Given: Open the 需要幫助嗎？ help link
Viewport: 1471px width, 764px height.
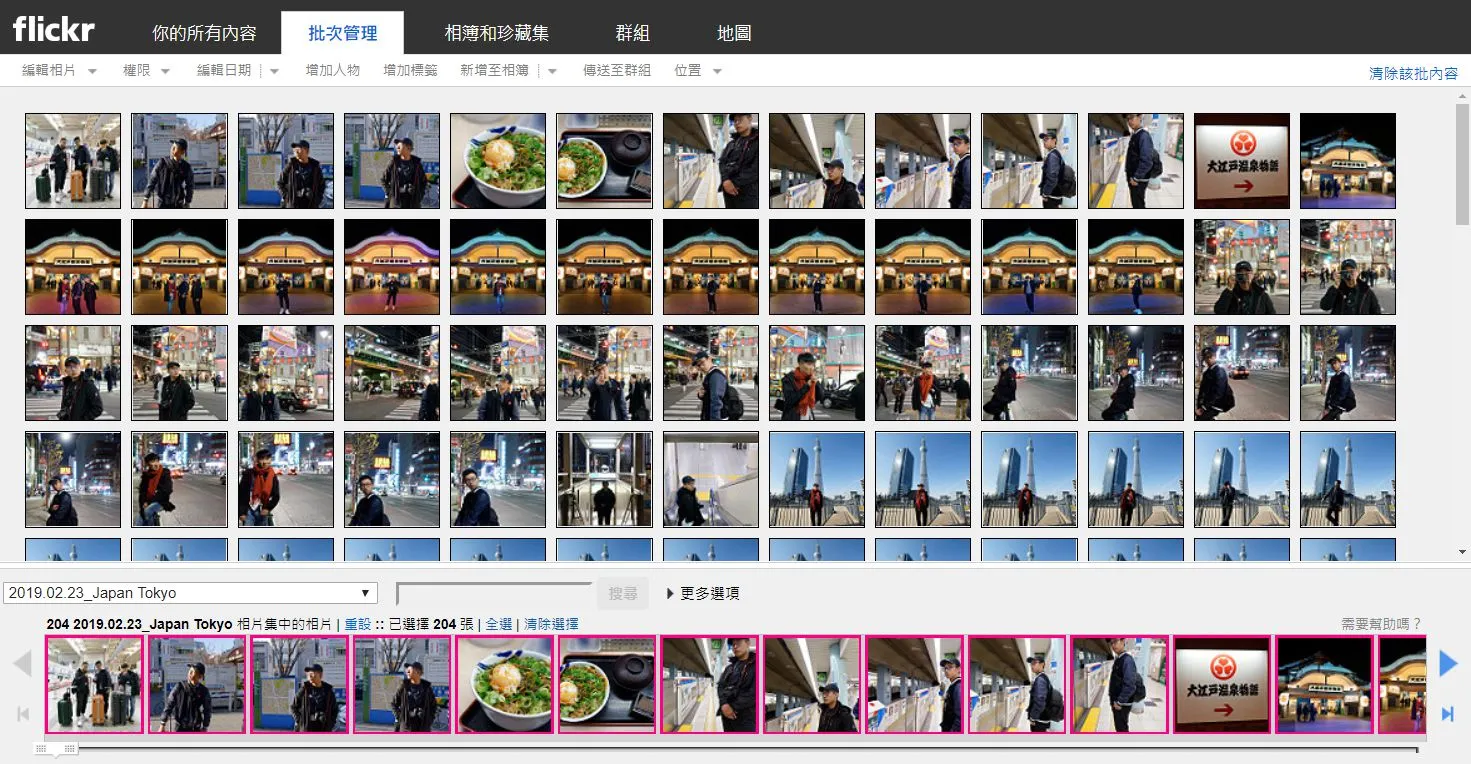Looking at the screenshot, I should click(1381, 624).
